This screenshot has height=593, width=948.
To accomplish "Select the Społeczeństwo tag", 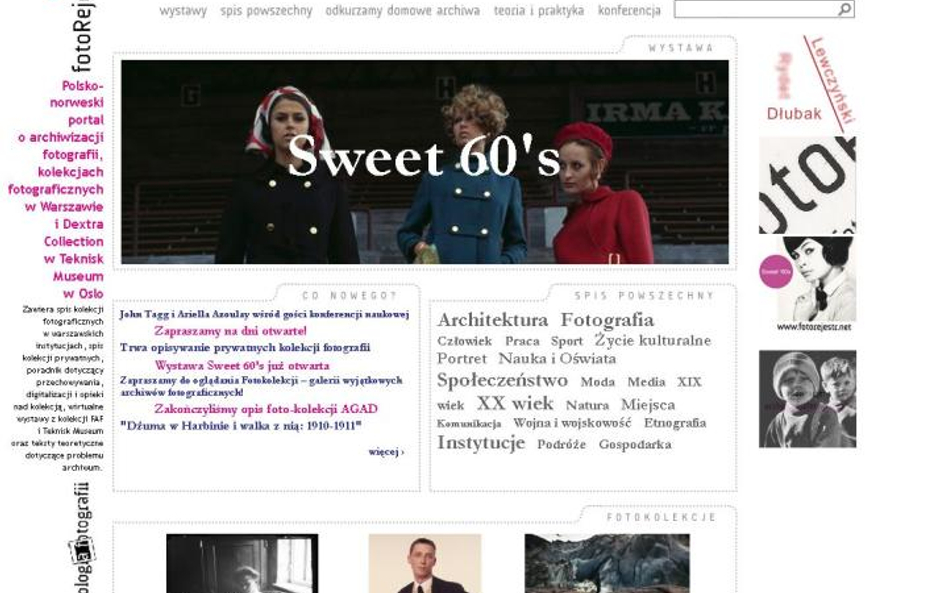I will pos(502,380).
